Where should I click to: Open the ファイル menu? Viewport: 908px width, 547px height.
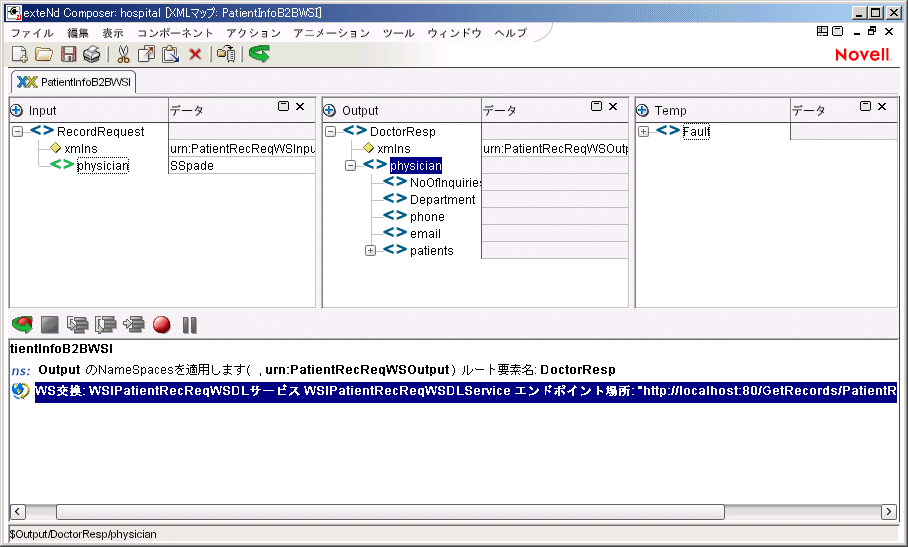[32, 33]
